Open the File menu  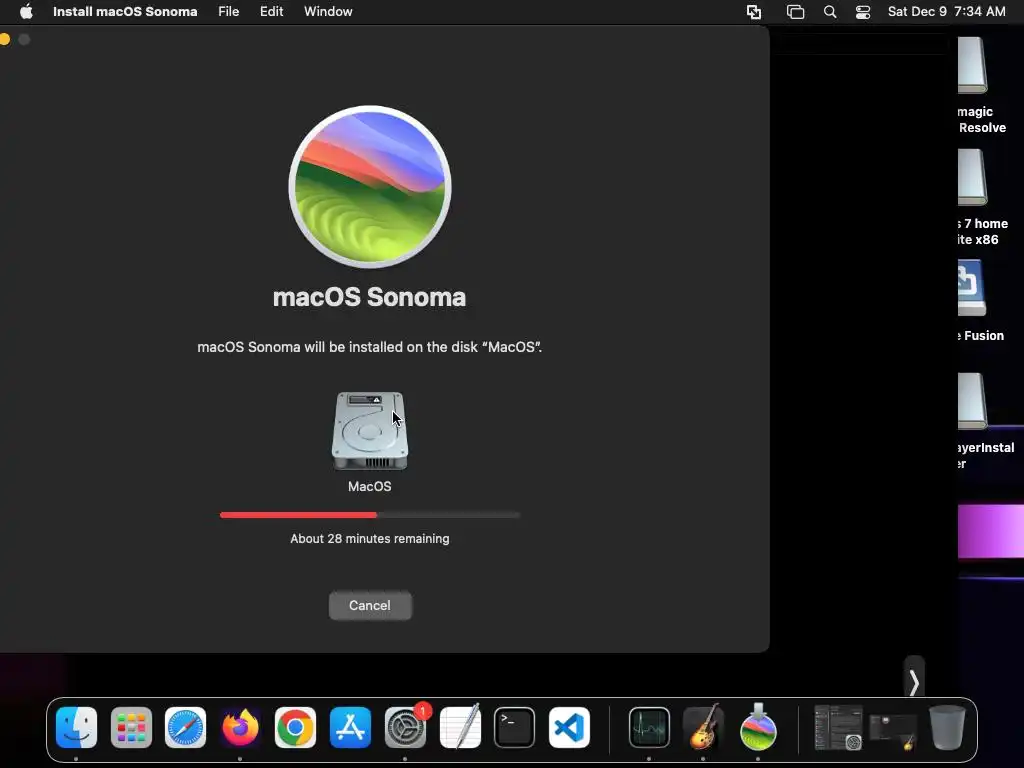tap(229, 12)
